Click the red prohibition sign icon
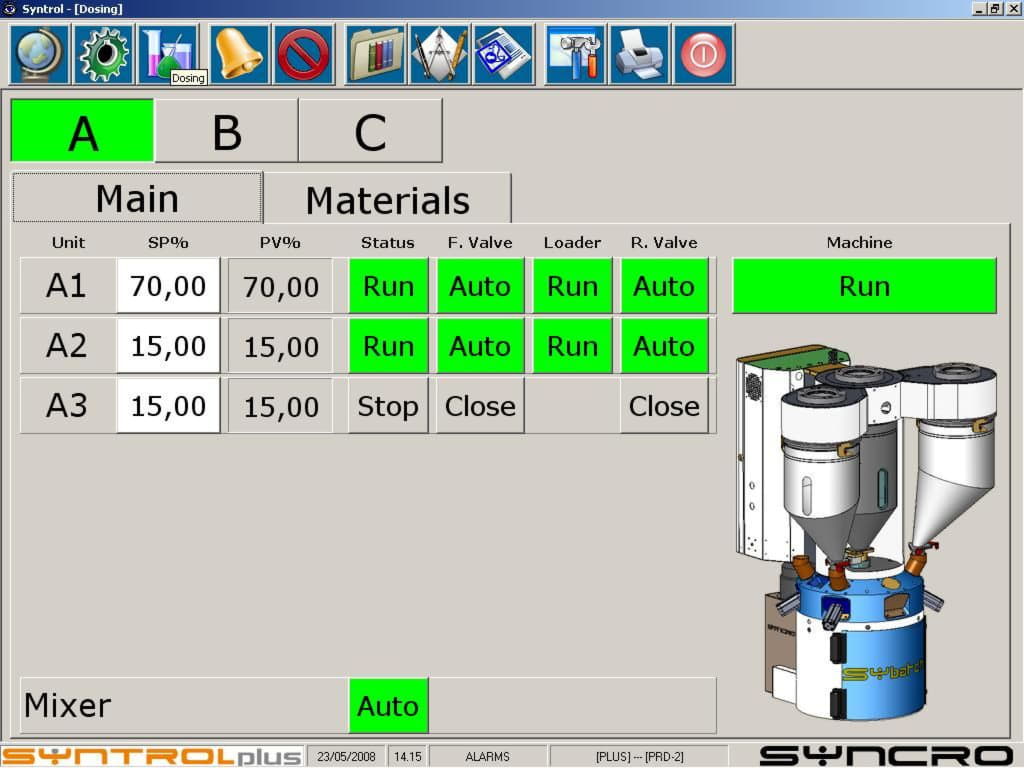The height and width of the screenshot is (768, 1024). pos(303,54)
